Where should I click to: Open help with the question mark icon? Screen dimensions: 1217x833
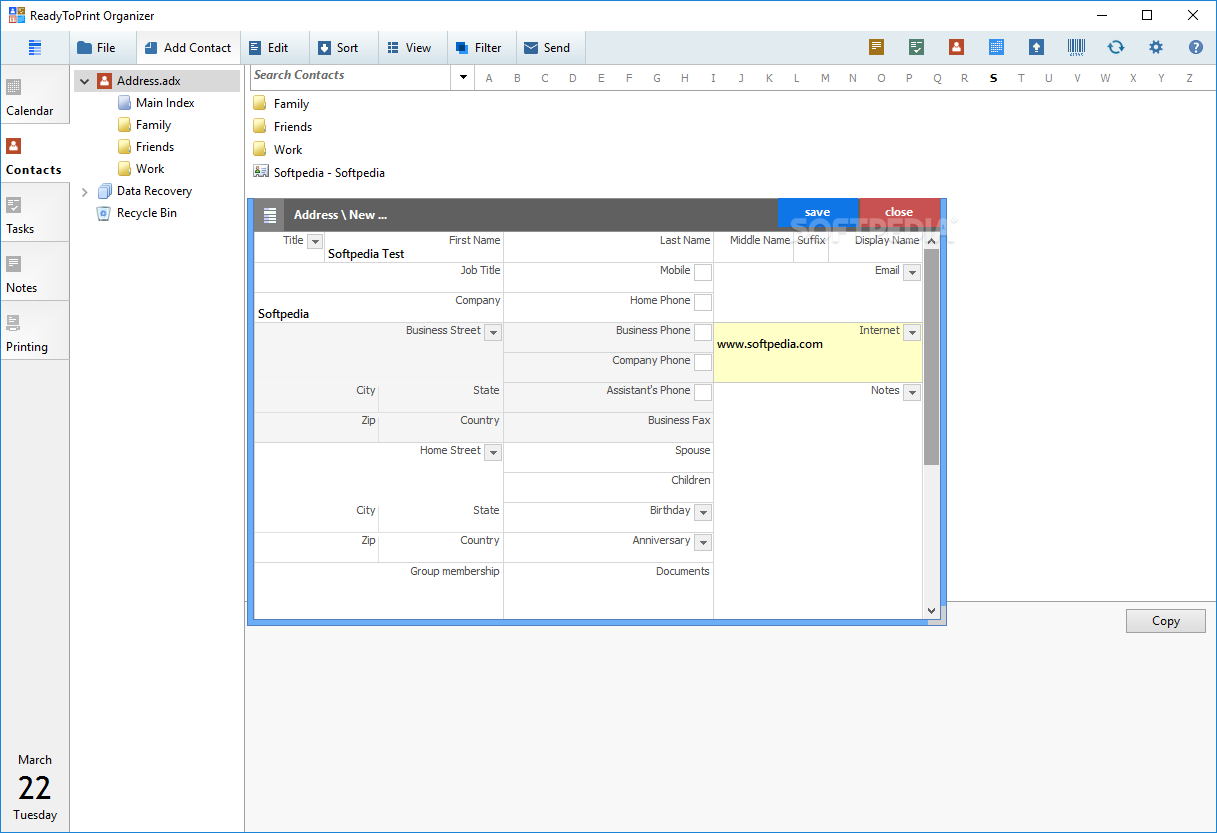point(1196,47)
